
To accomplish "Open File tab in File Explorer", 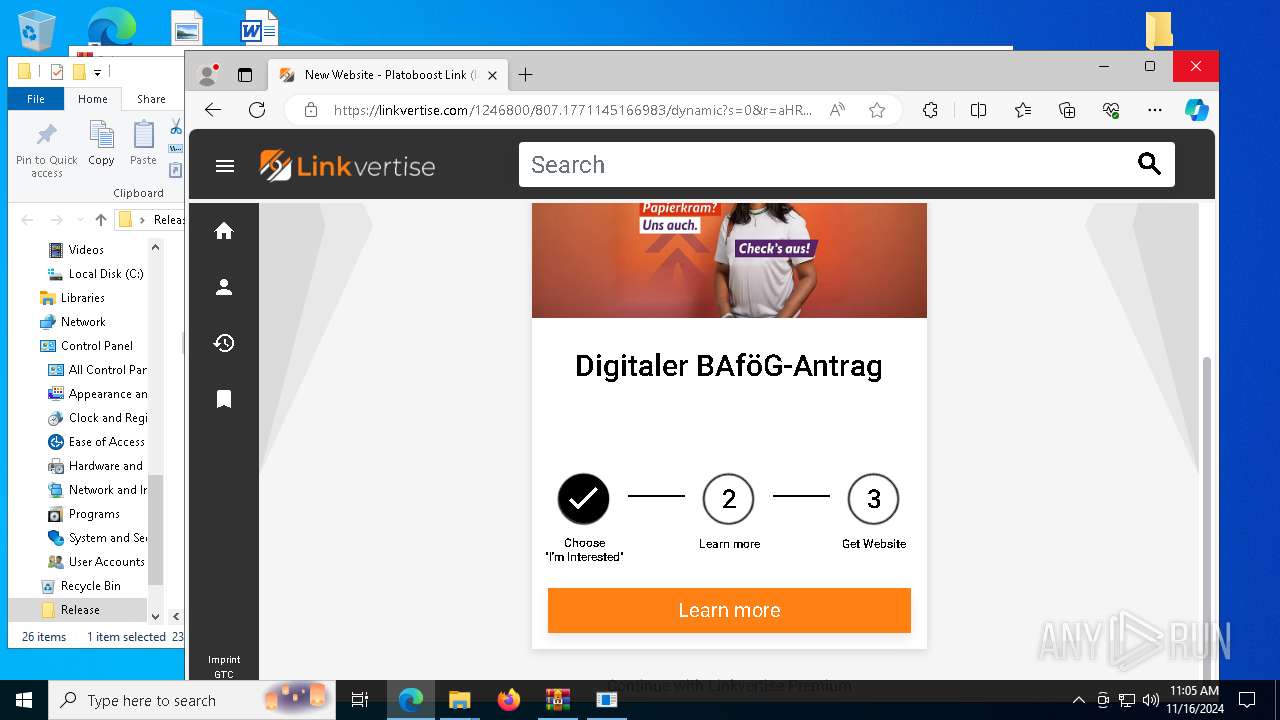I will [36, 99].
